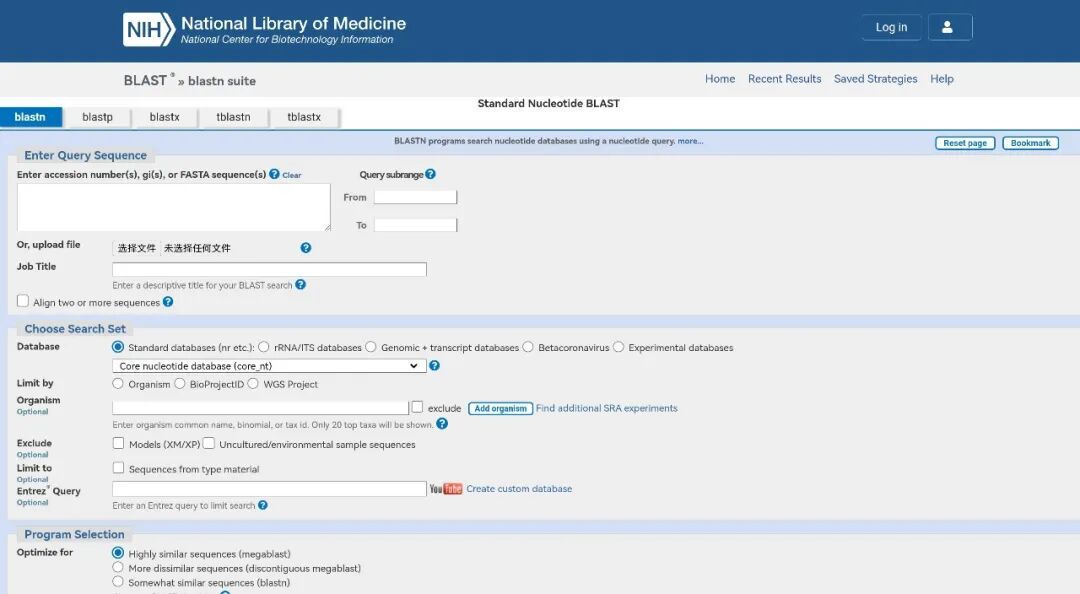Click the Add organism button
Screen dimensions: 1080x594
point(501,408)
